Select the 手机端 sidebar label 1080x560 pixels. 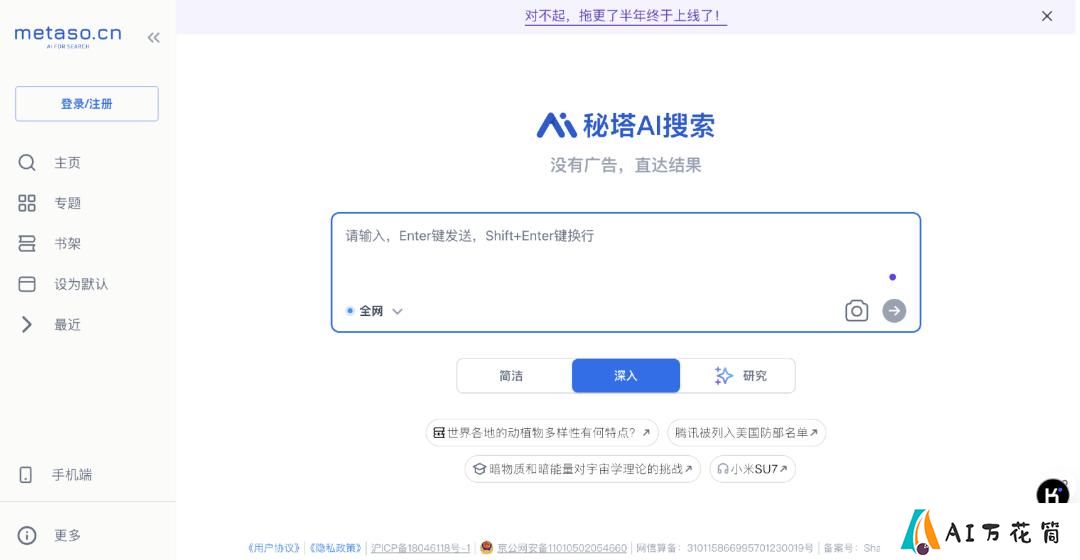pyautogui.click(x=72, y=475)
